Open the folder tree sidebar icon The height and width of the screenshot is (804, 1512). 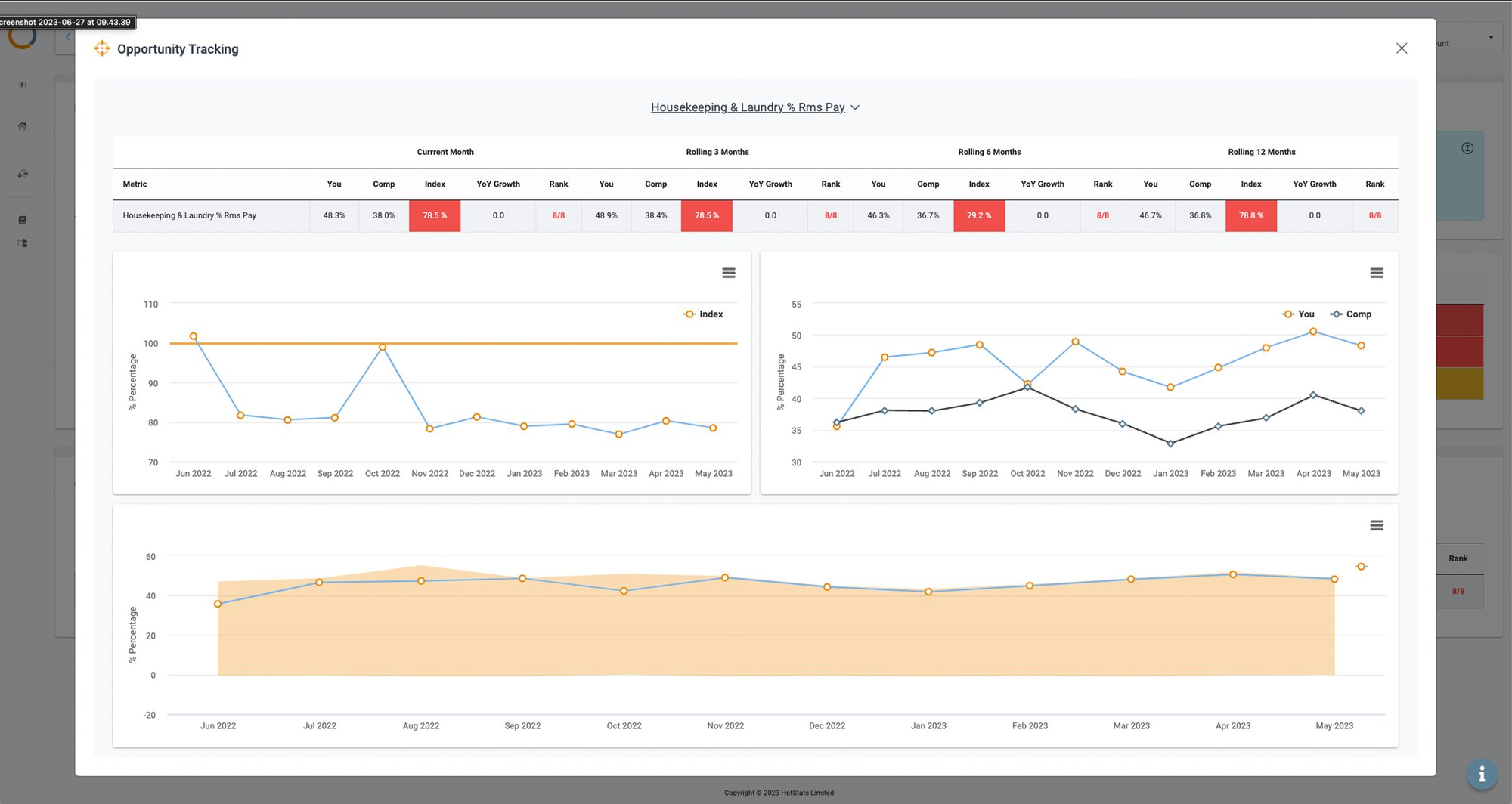pos(23,243)
